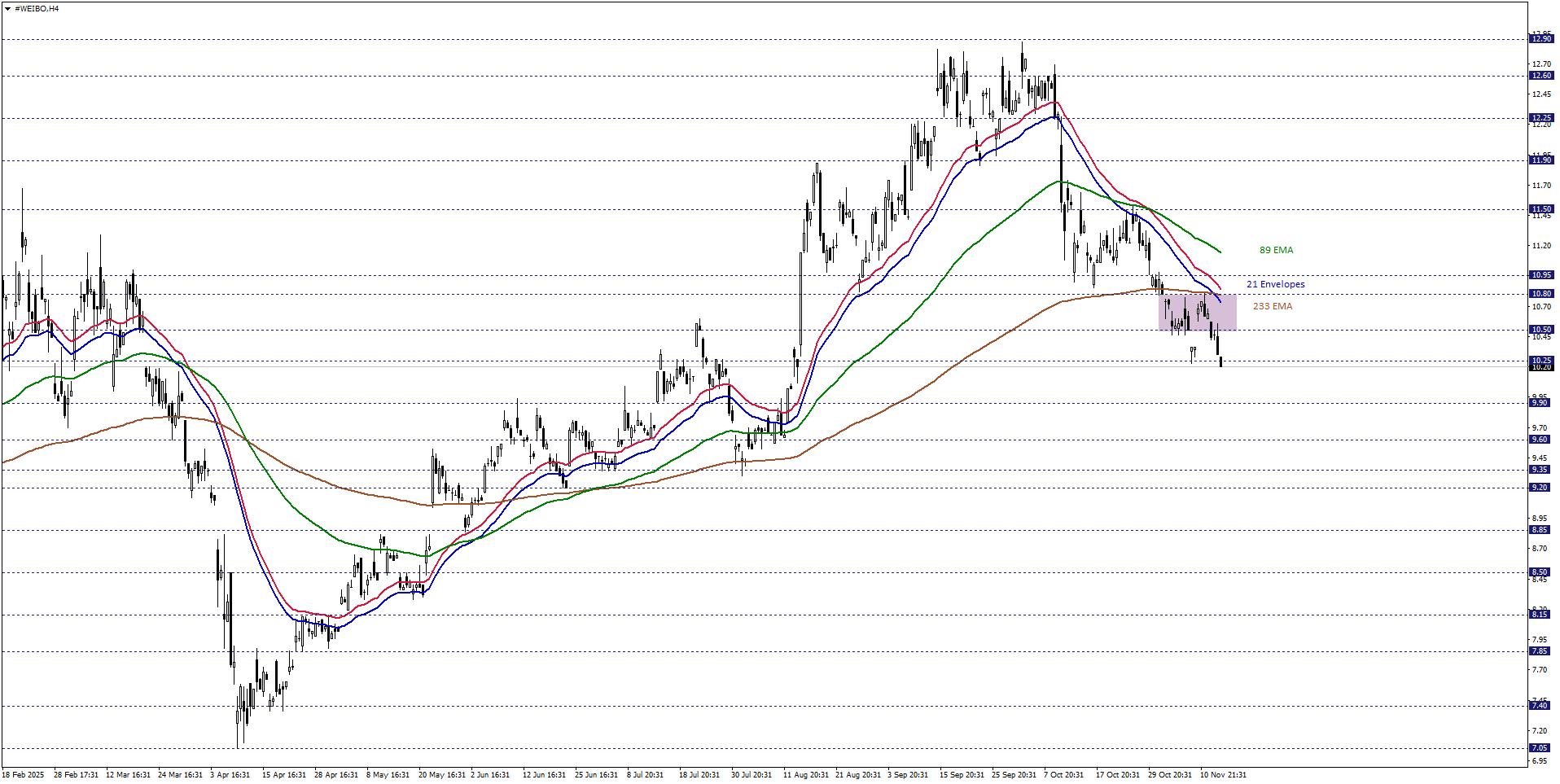Viewport: 1560px width, 784px height.
Task: Click the 12 Jun 16:31 date label
Action: (544, 774)
